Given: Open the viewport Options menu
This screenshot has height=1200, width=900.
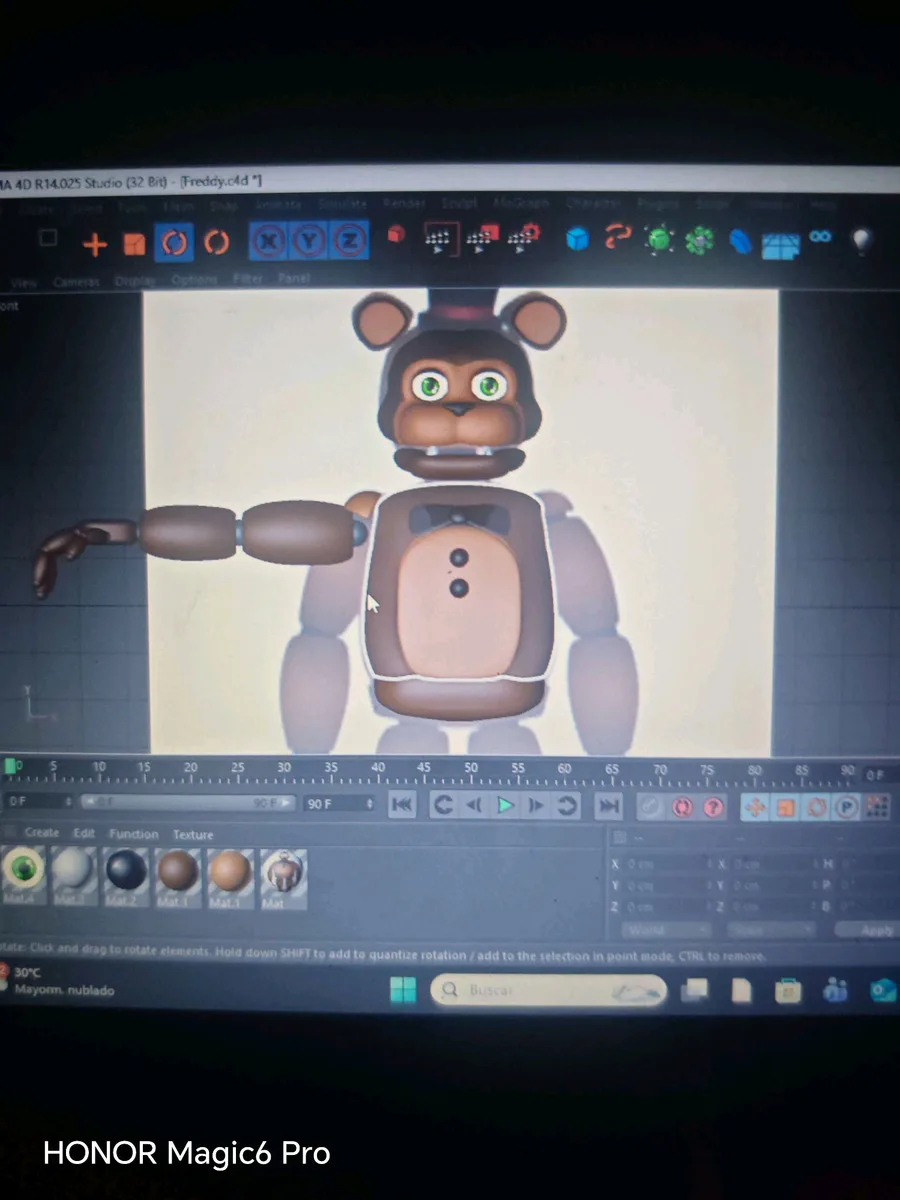Looking at the screenshot, I should [x=194, y=280].
